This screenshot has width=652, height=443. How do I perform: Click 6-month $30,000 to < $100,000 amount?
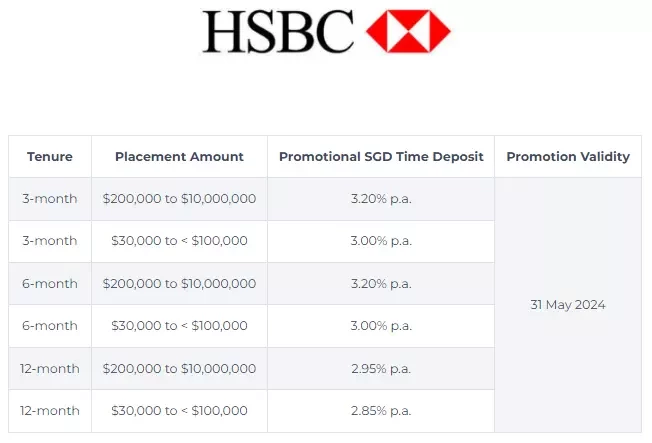(179, 326)
